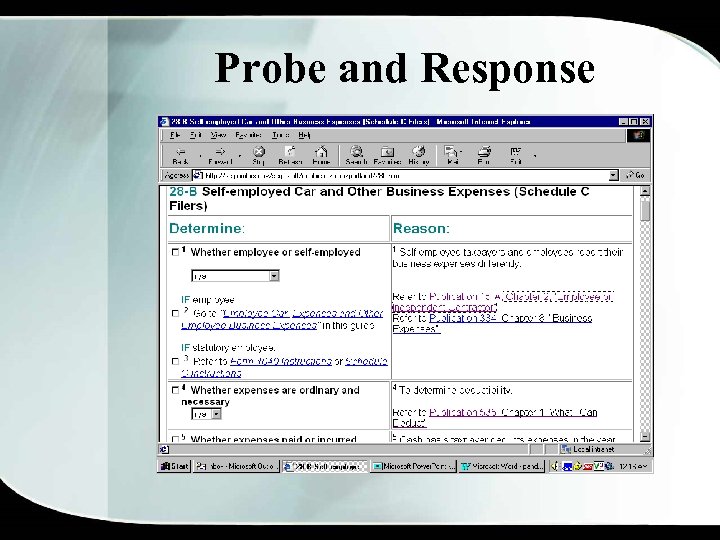
Task: Click the IF statutory employee text
Action: tap(228, 348)
